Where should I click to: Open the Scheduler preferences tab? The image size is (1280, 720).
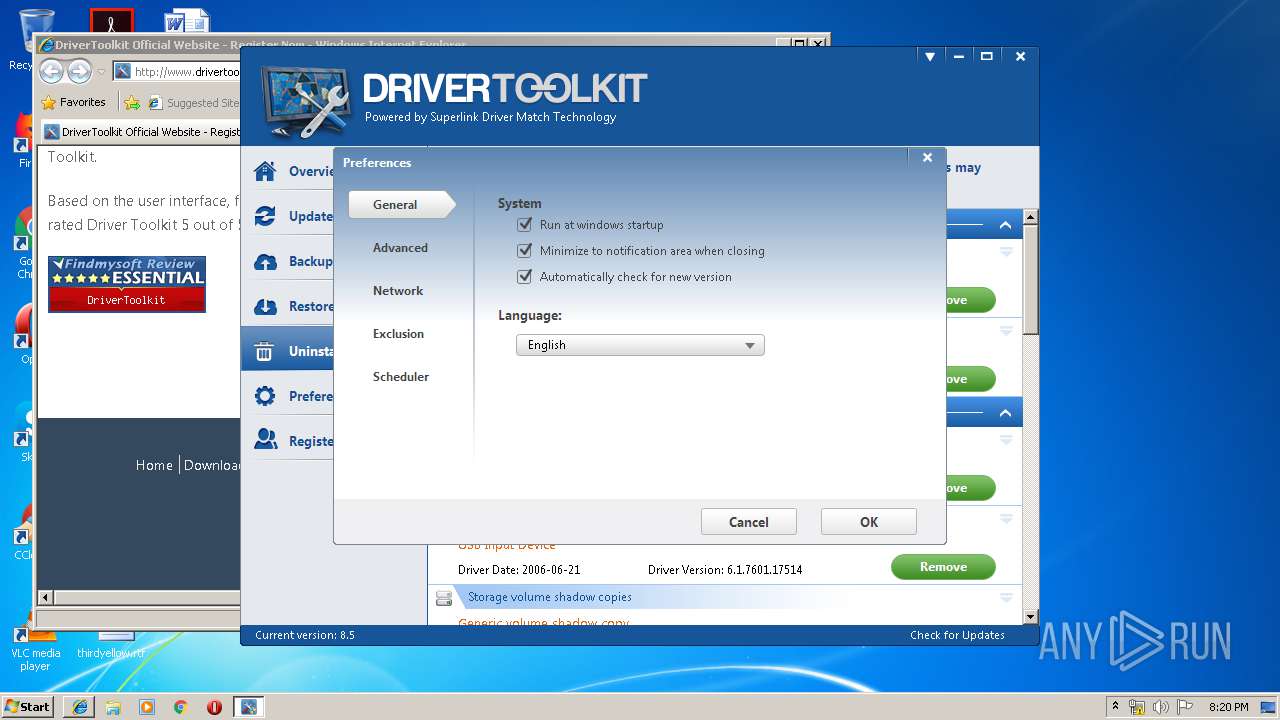401,377
